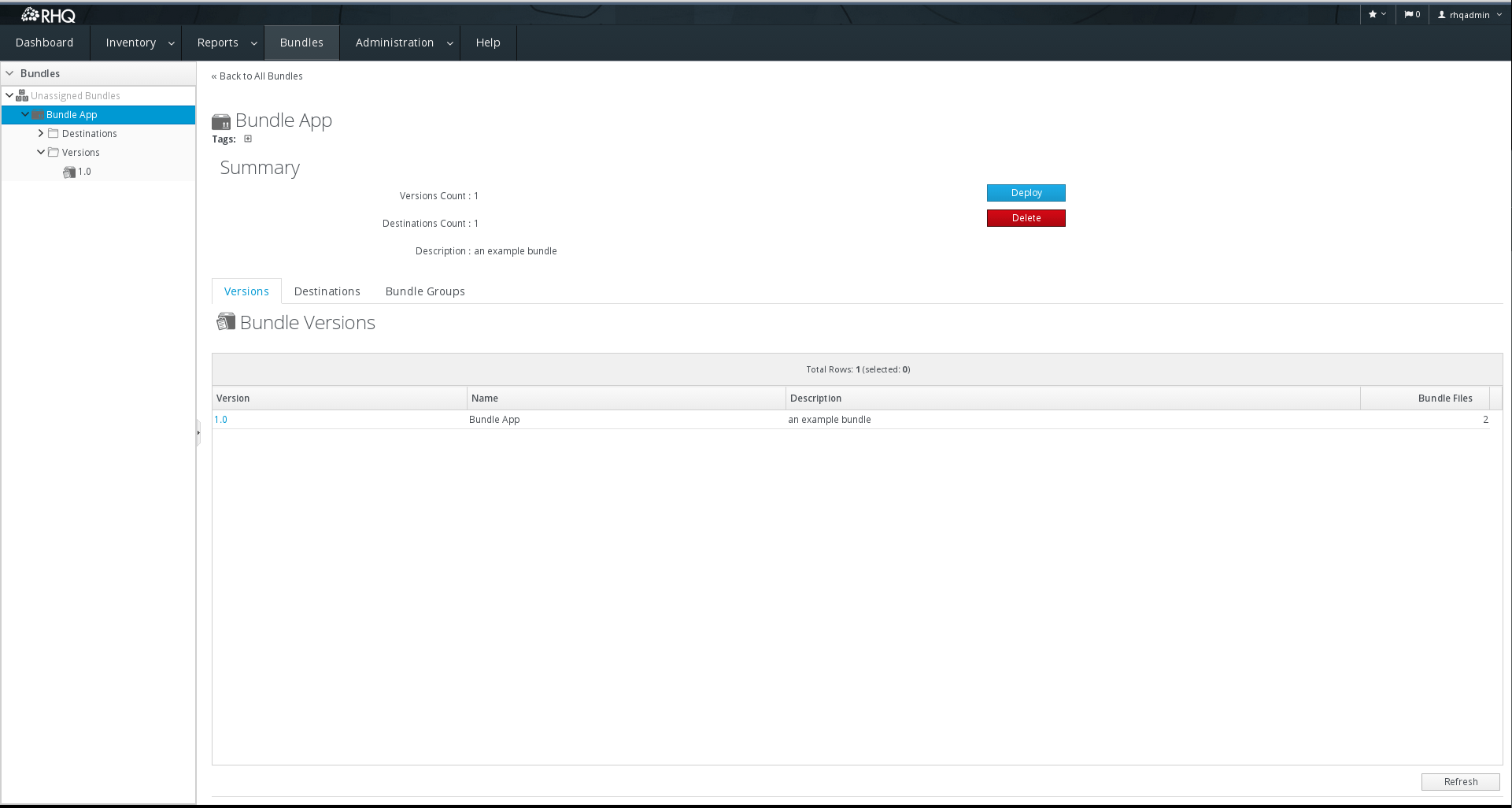Switch to the Versions tab
The image size is (1512, 808).
[246, 291]
